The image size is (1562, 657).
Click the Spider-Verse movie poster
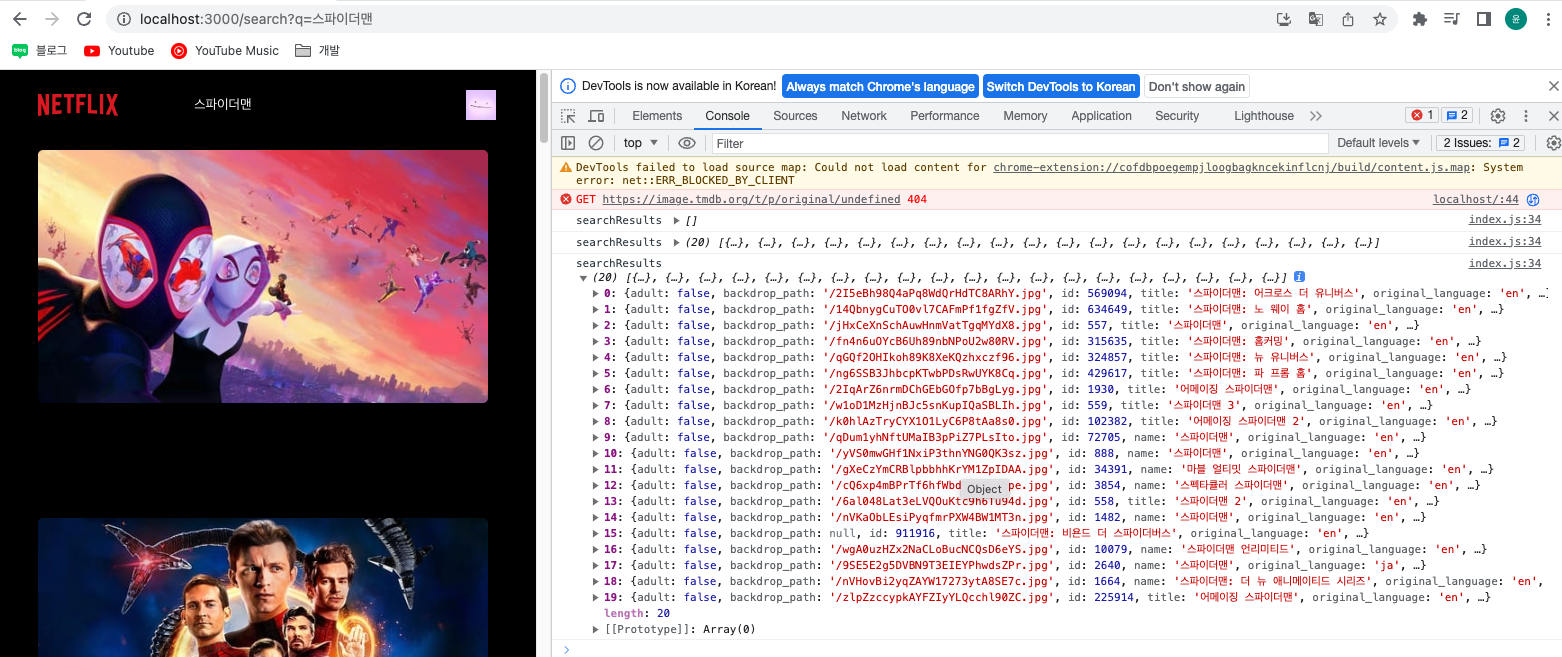263,276
